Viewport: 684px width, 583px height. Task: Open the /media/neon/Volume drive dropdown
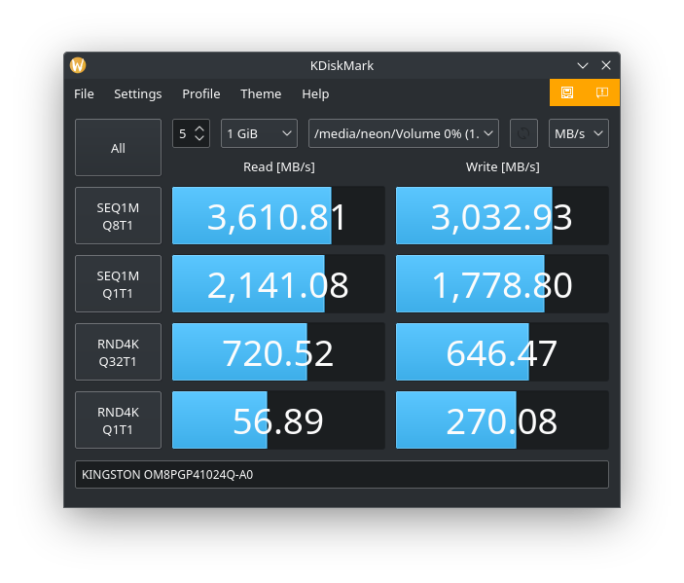(404, 134)
